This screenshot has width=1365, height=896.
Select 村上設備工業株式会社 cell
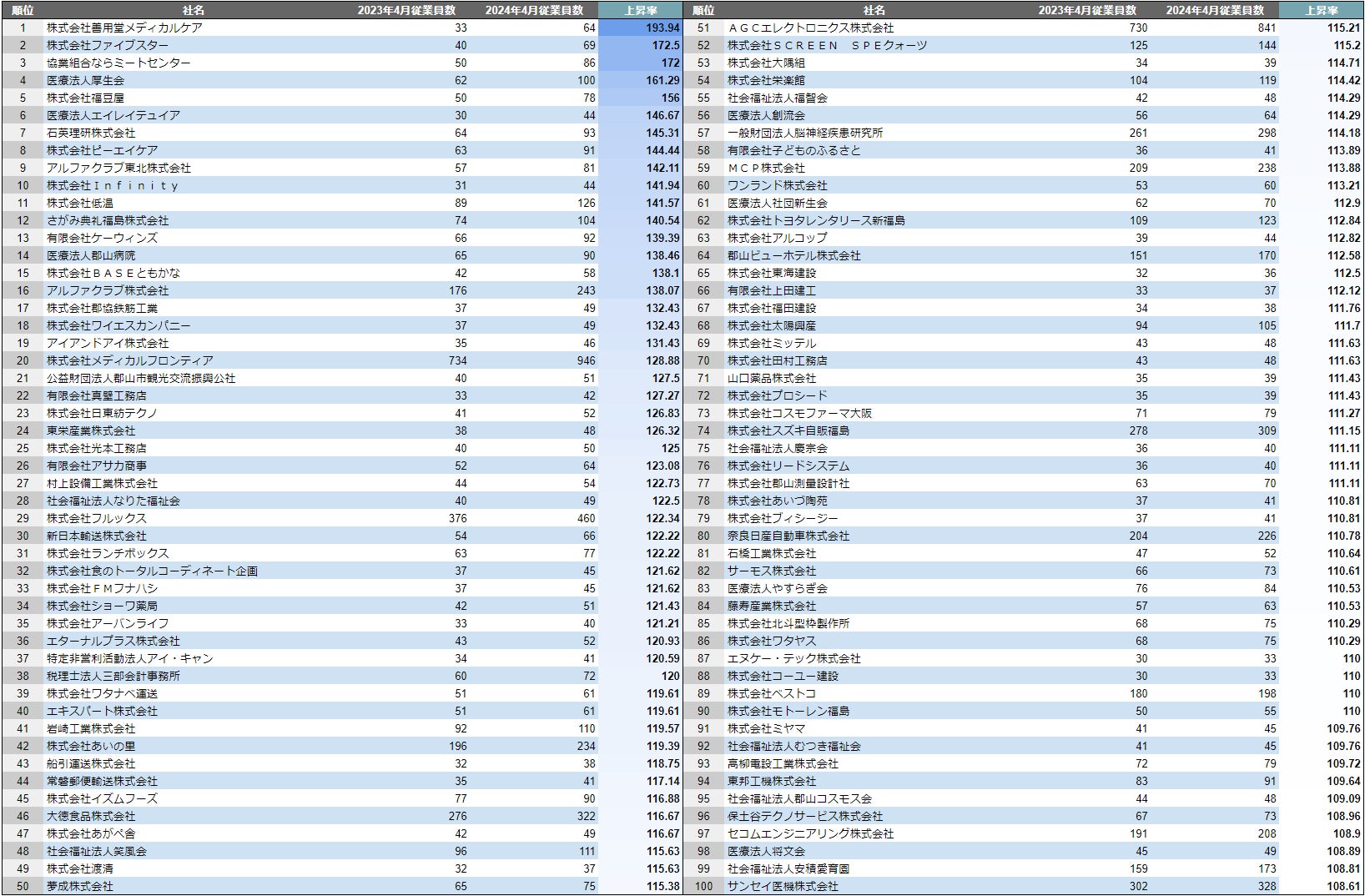pos(102,483)
